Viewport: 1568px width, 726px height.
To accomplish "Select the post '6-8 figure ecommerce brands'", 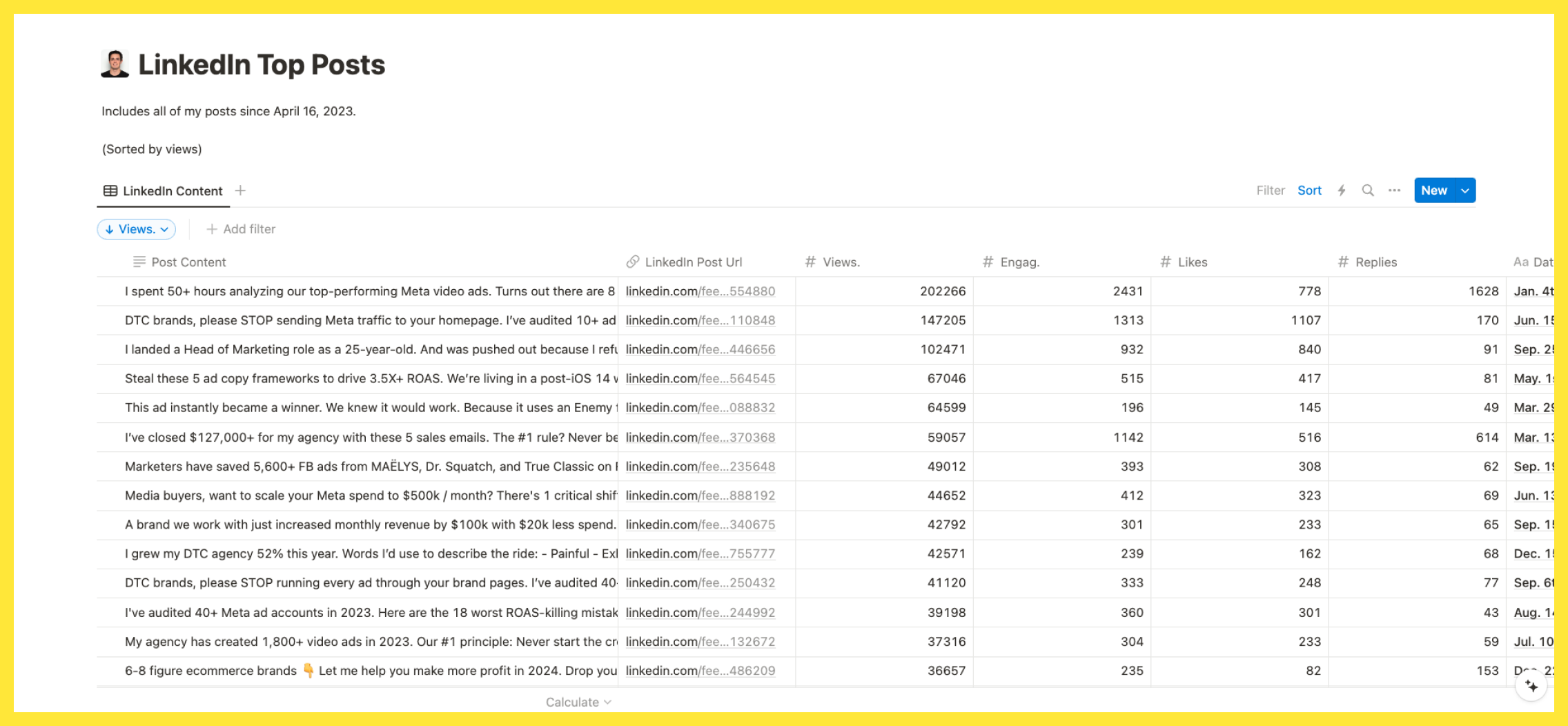I will click(370, 671).
